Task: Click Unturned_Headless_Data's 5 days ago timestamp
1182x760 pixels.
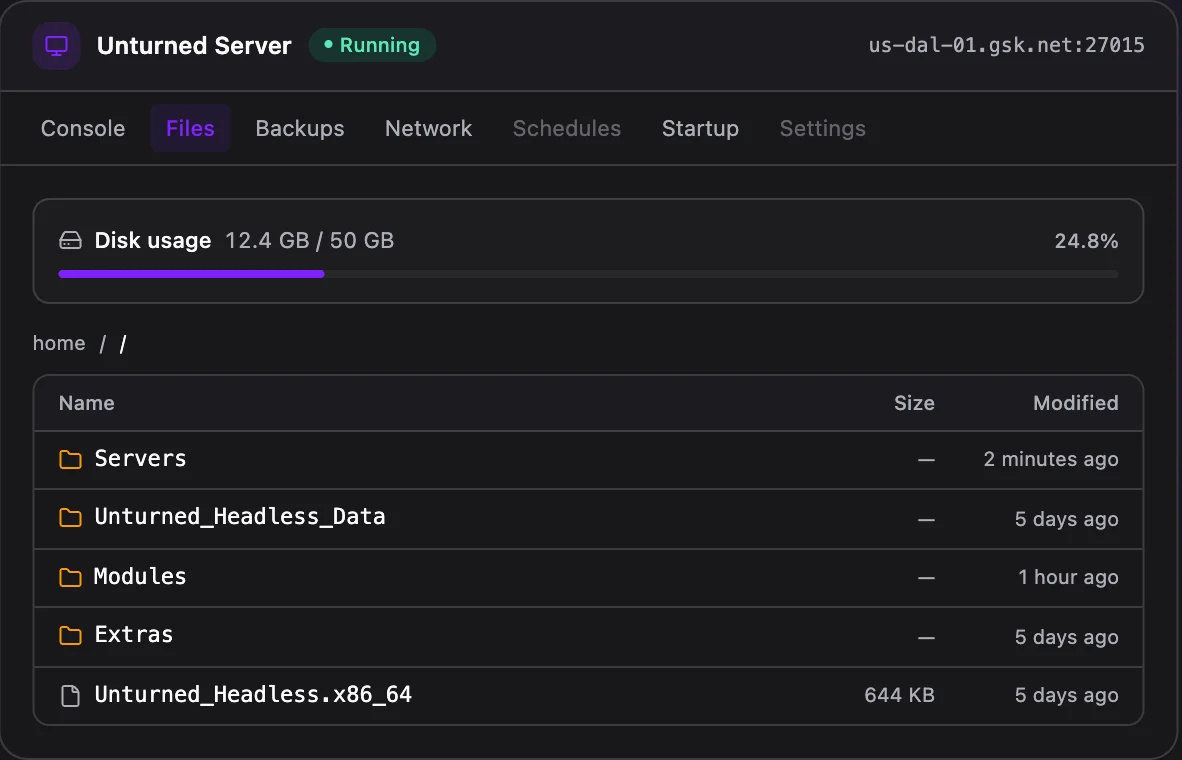Action: (x=1067, y=519)
